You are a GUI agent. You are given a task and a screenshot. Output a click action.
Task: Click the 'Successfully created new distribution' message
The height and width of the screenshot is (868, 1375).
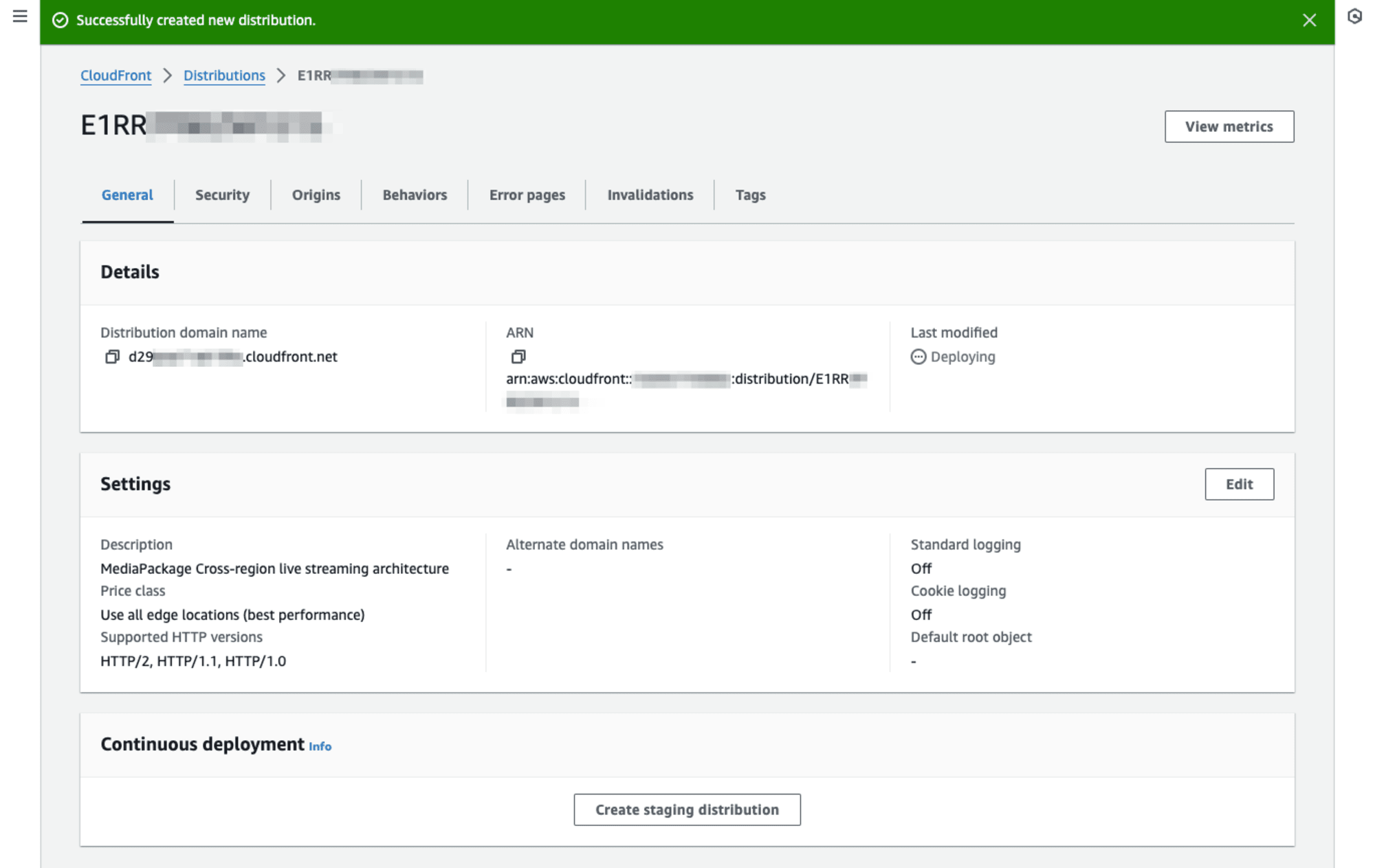tap(196, 20)
